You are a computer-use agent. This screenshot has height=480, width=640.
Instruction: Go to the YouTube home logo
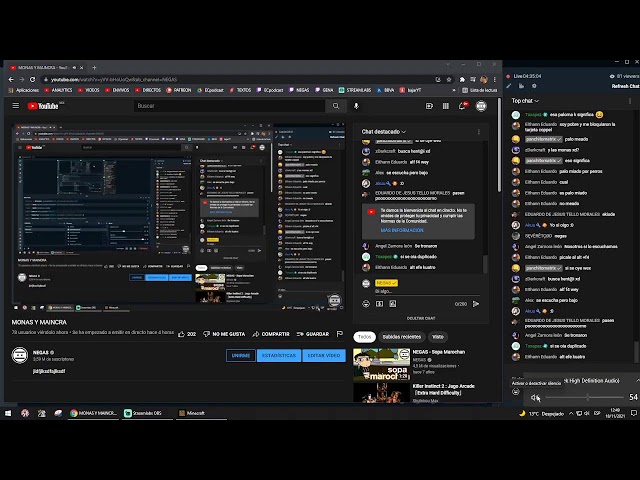point(43,106)
